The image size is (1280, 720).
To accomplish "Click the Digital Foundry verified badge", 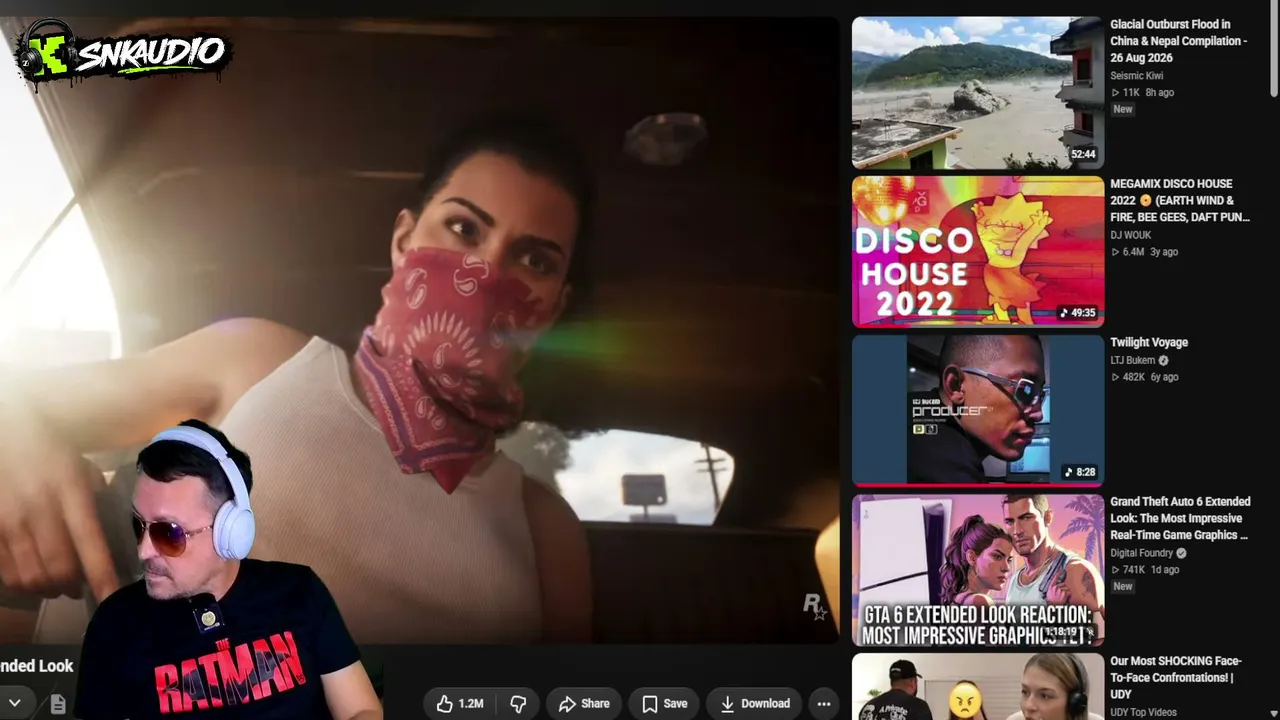I will 1181,553.
